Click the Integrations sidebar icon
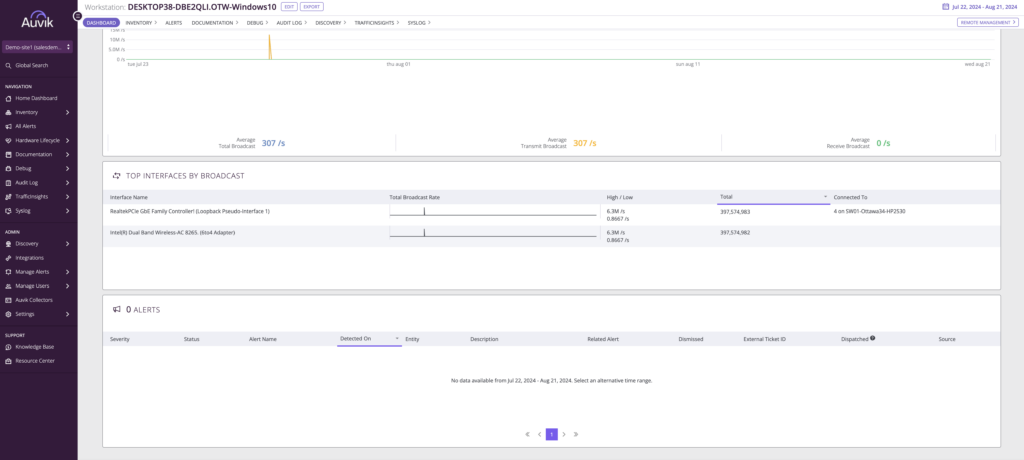 [8, 258]
